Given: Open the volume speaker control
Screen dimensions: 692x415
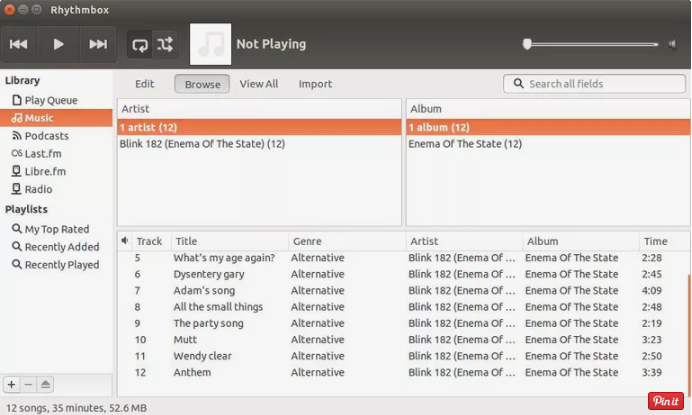Looking at the screenshot, I should (672, 44).
